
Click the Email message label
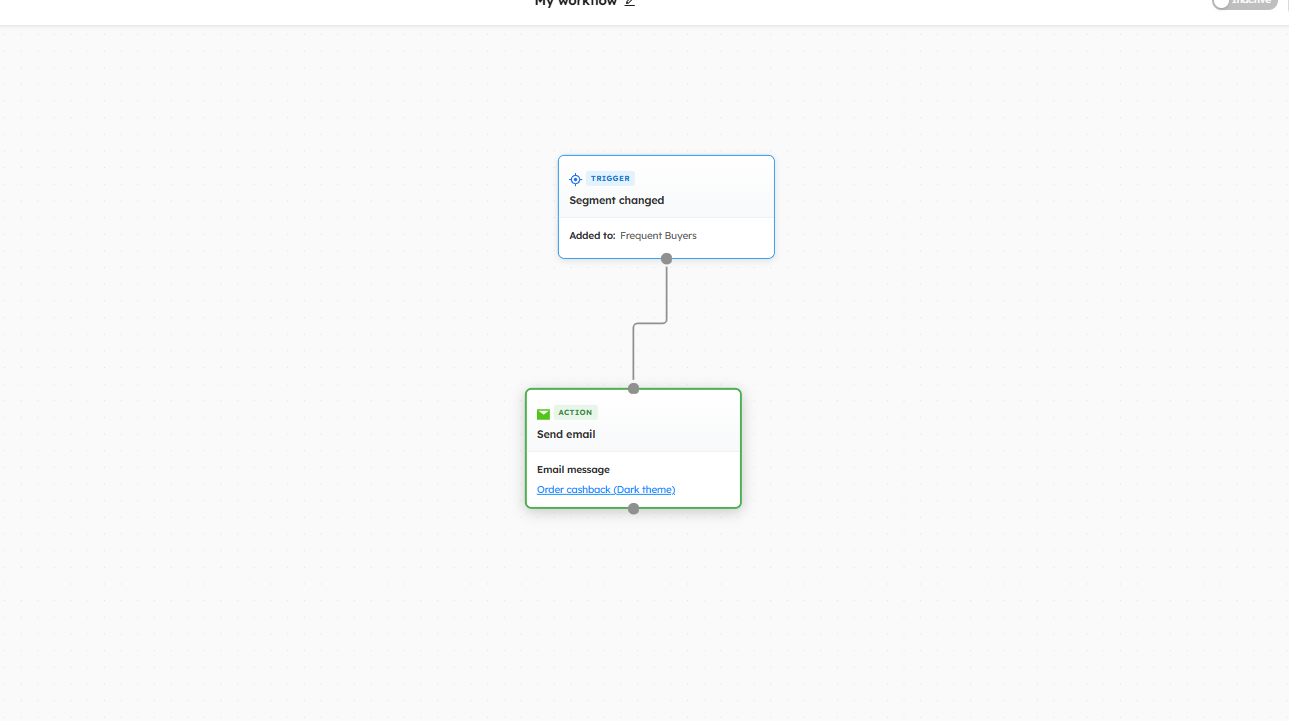[573, 470]
